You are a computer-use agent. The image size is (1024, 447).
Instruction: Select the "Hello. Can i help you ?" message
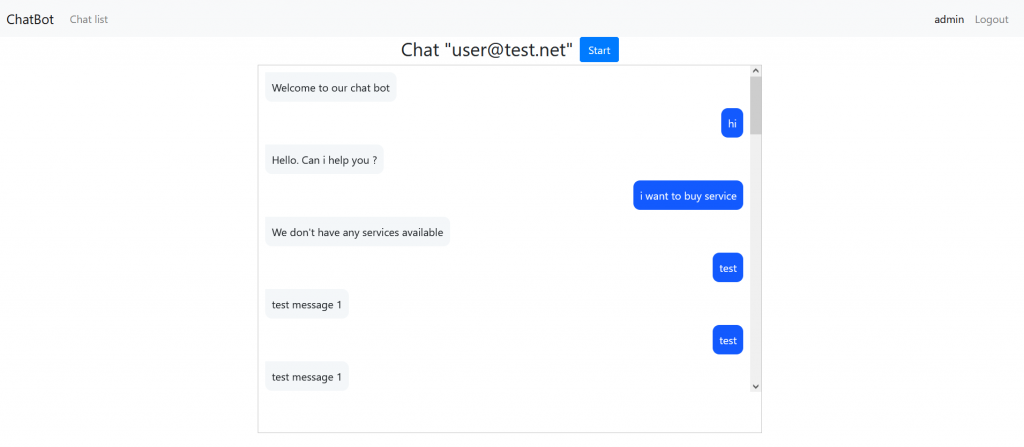(x=324, y=160)
